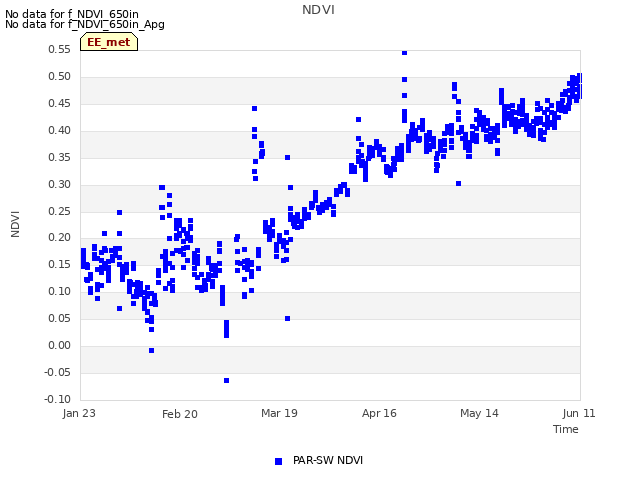Click the -0.05 y-axis tick label
This screenshot has width=640, height=480.
58,372
